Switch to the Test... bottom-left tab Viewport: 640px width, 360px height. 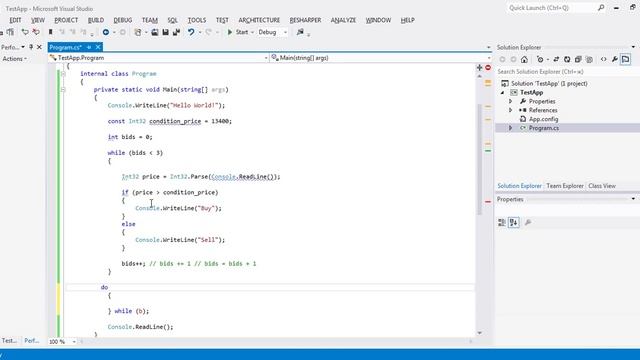click(x=9, y=340)
